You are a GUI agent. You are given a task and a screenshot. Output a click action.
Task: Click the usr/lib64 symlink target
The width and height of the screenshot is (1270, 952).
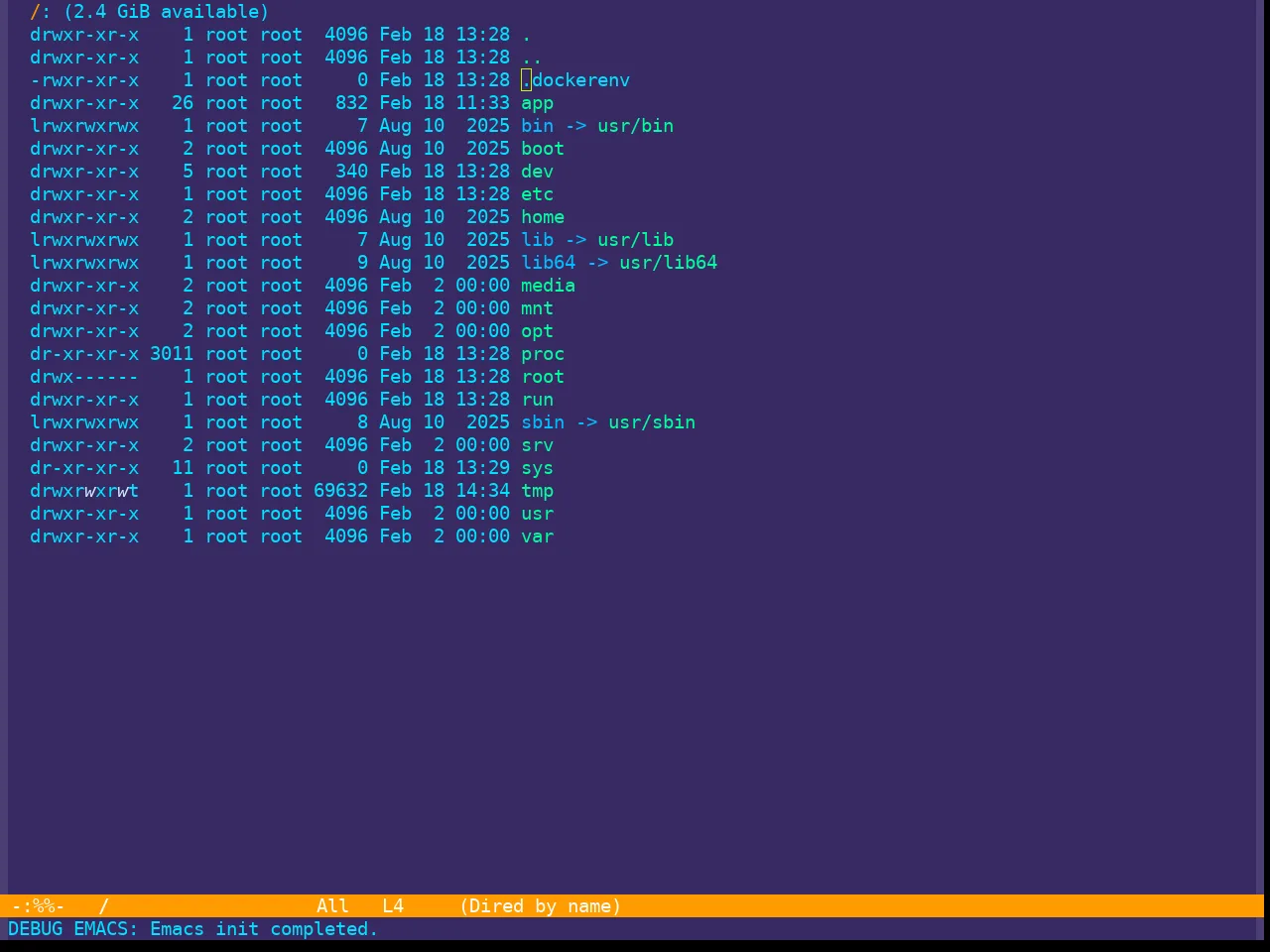tap(669, 263)
